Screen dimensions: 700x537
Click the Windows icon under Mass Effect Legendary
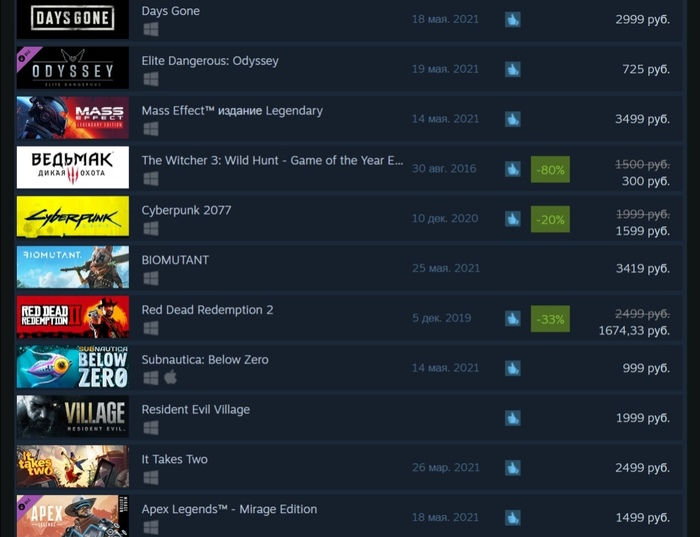(151, 129)
